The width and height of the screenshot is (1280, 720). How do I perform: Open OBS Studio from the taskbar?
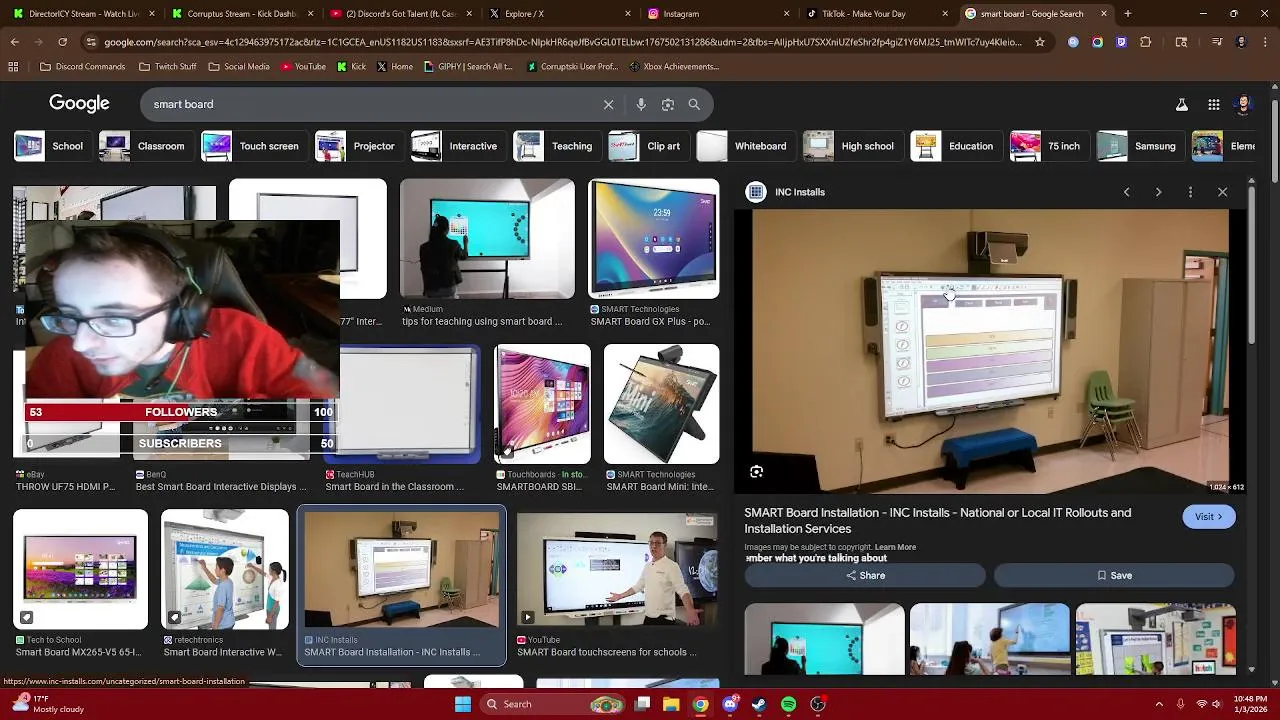817,704
